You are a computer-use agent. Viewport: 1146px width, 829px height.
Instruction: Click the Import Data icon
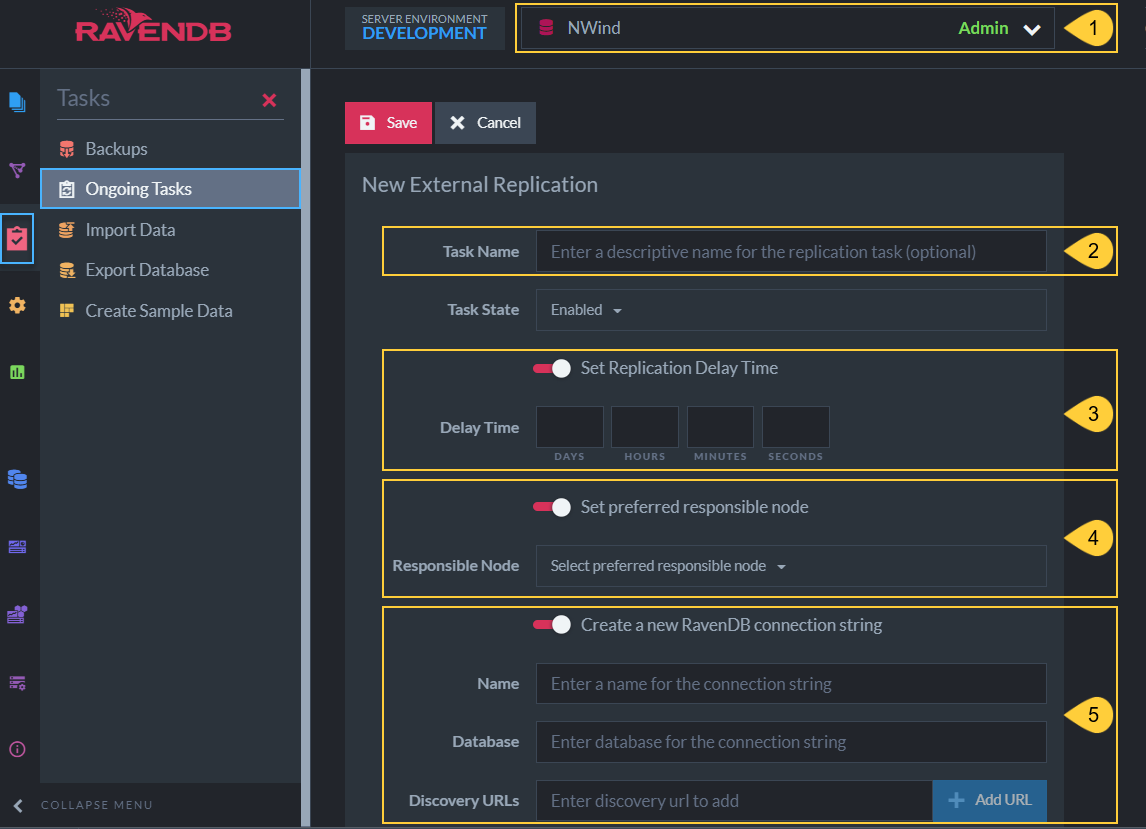[67, 230]
